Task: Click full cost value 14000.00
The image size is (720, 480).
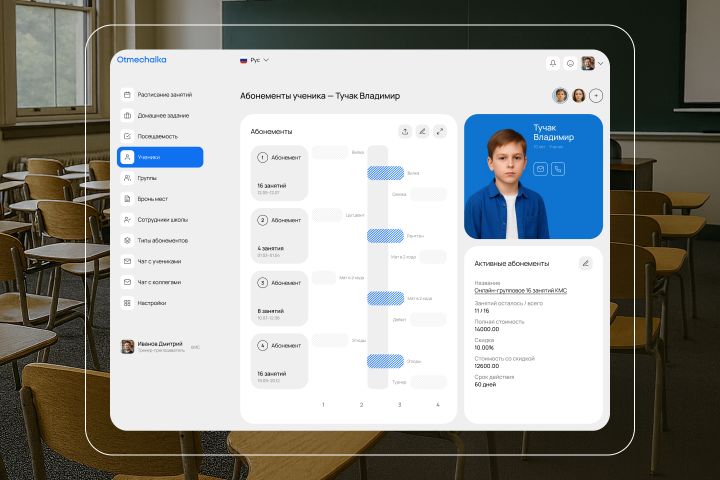Action: [x=486, y=329]
